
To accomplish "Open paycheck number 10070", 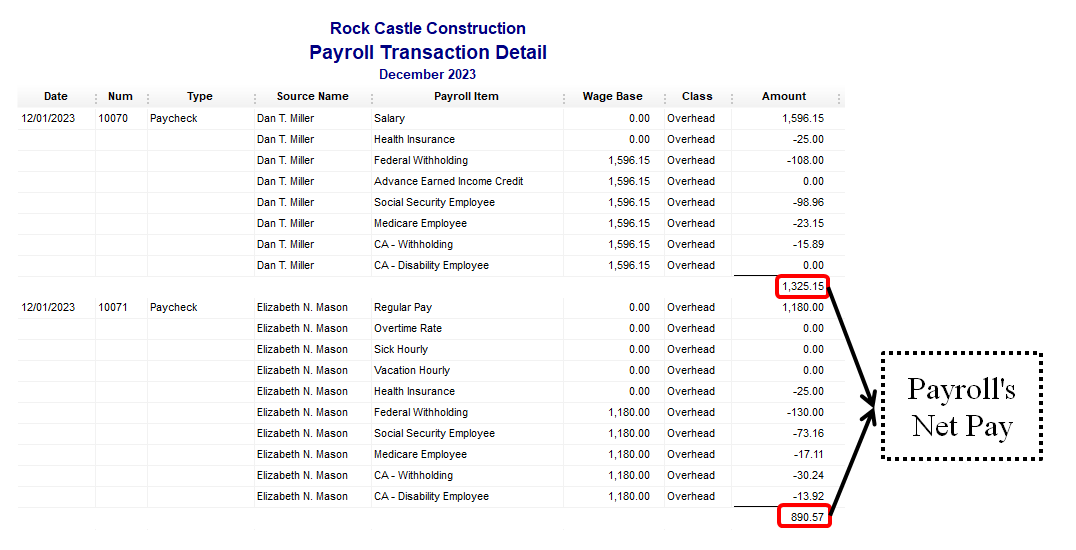I will click(x=114, y=118).
